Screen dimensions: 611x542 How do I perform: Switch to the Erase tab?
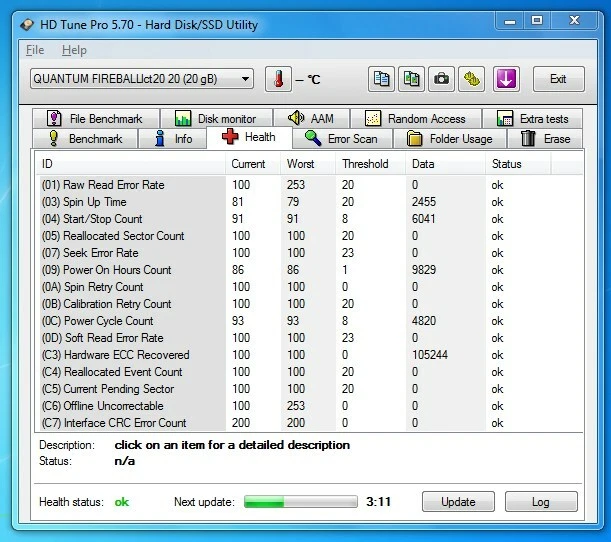pos(545,139)
